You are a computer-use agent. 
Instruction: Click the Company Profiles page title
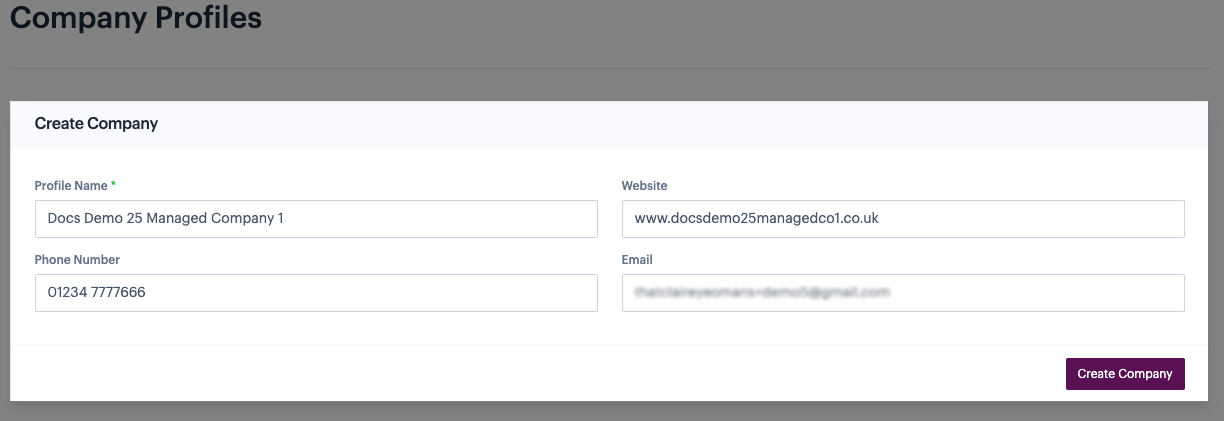click(x=136, y=18)
